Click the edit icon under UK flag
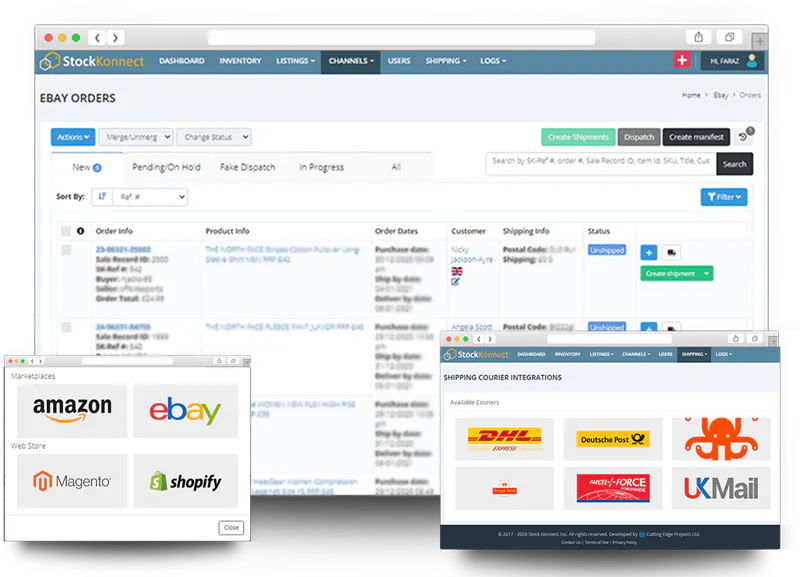 coord(456,282)
